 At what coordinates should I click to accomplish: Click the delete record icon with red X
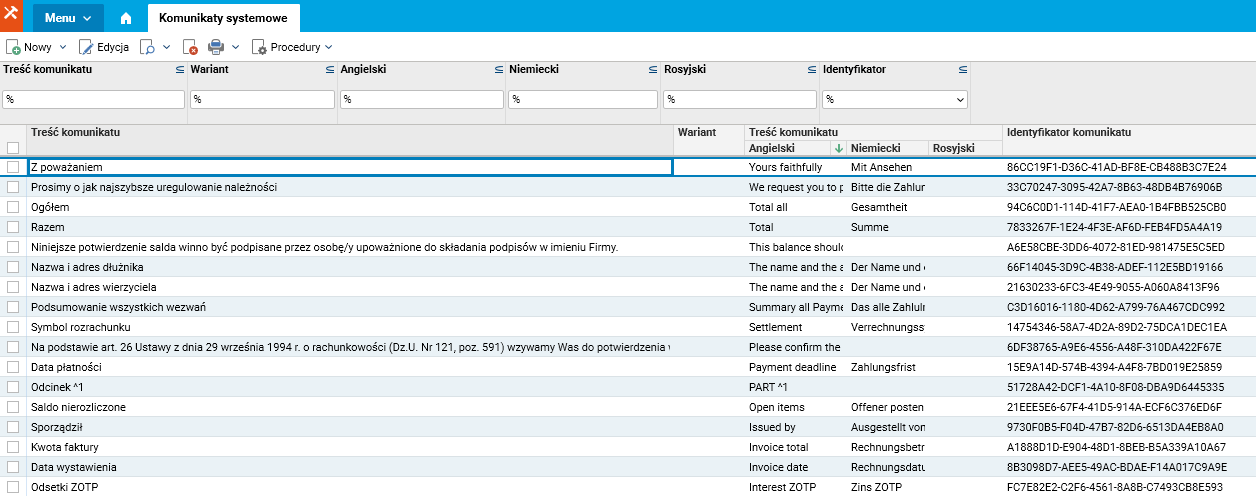(x=190, y=47)
